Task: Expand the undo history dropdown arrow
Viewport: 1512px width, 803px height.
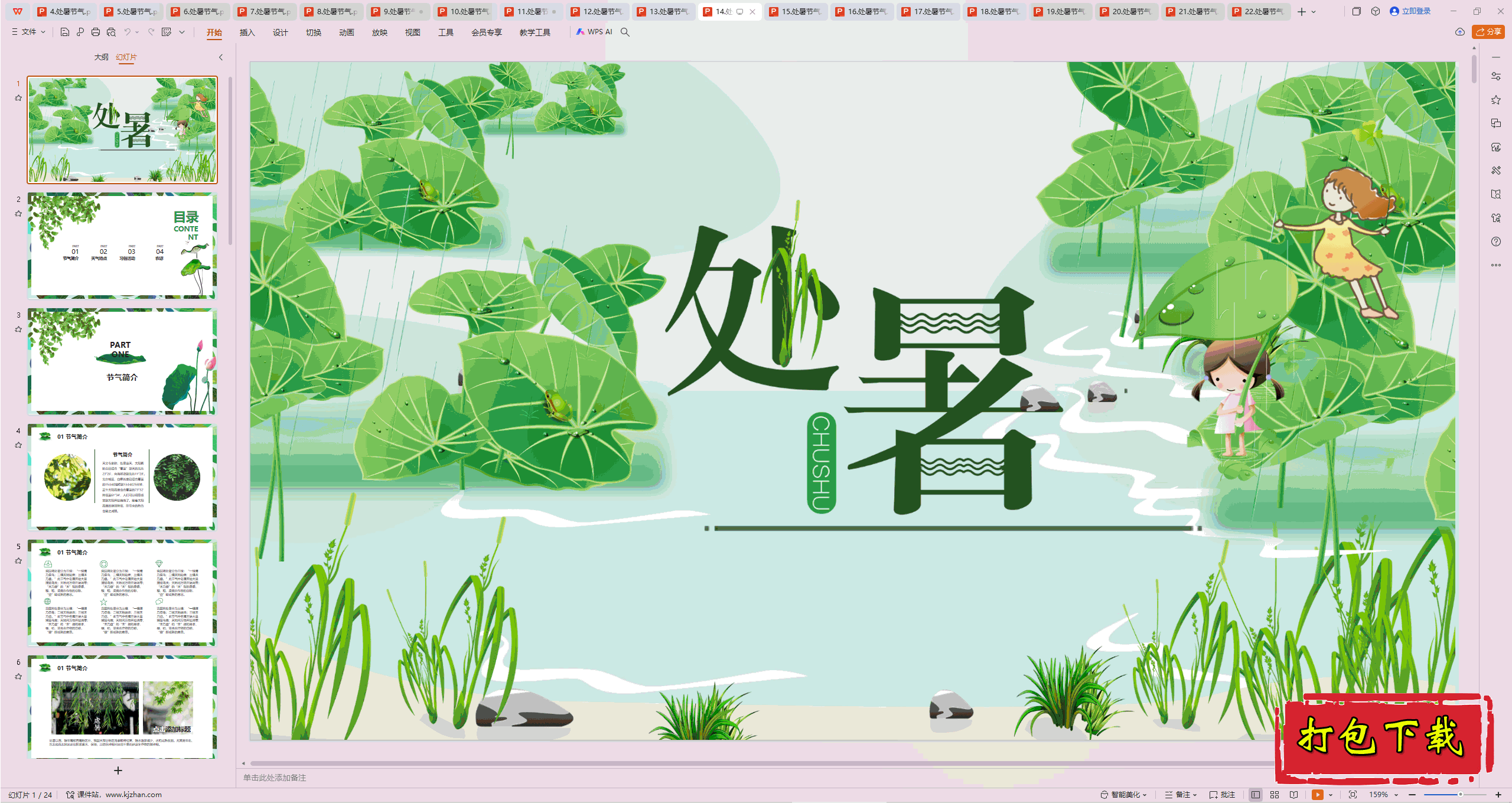Action: tap(137, 32)
